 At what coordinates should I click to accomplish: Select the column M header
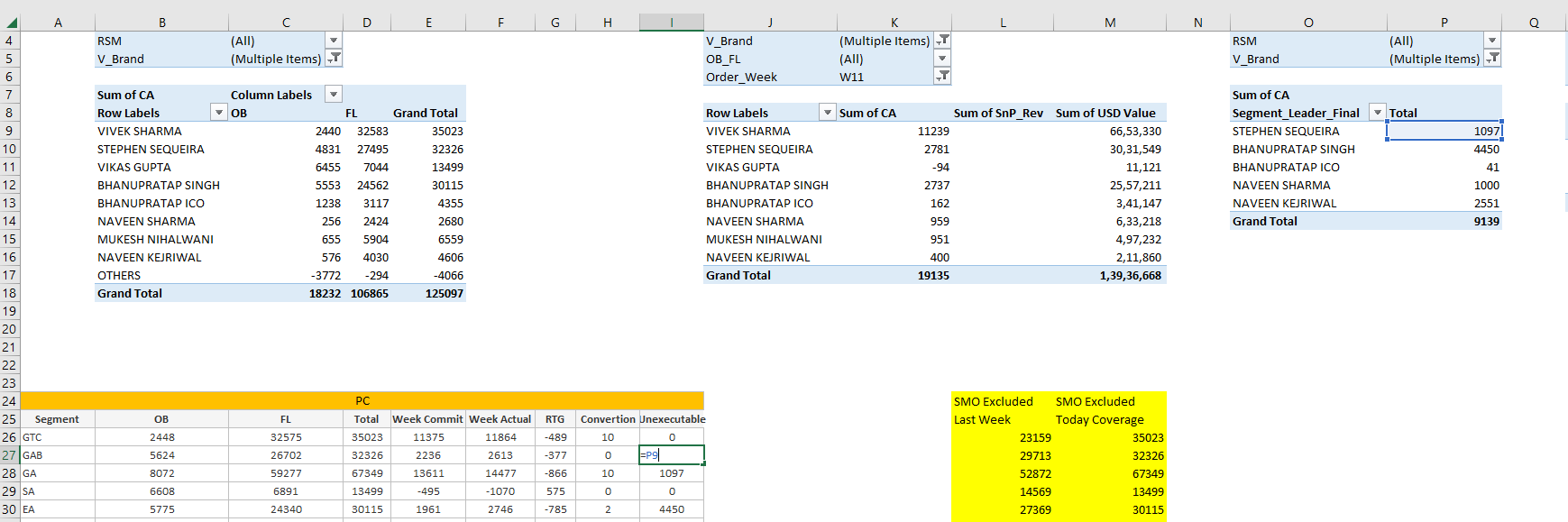click(x=1109, y=23)
